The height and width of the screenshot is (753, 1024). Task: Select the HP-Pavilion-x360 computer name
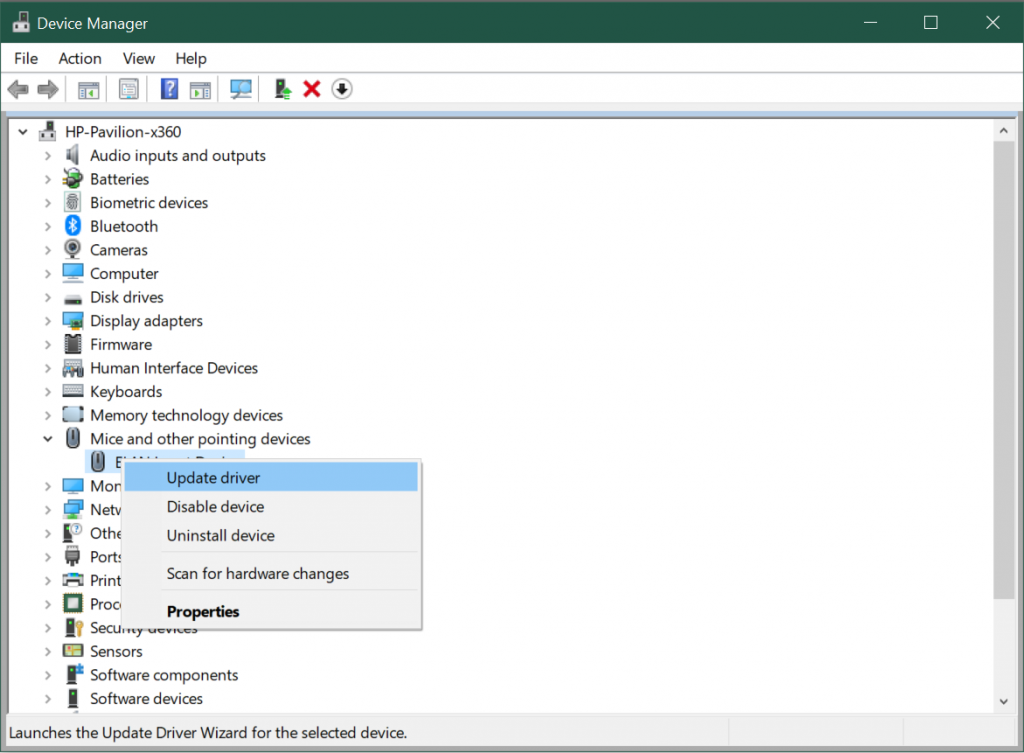[x=123, y=132]
